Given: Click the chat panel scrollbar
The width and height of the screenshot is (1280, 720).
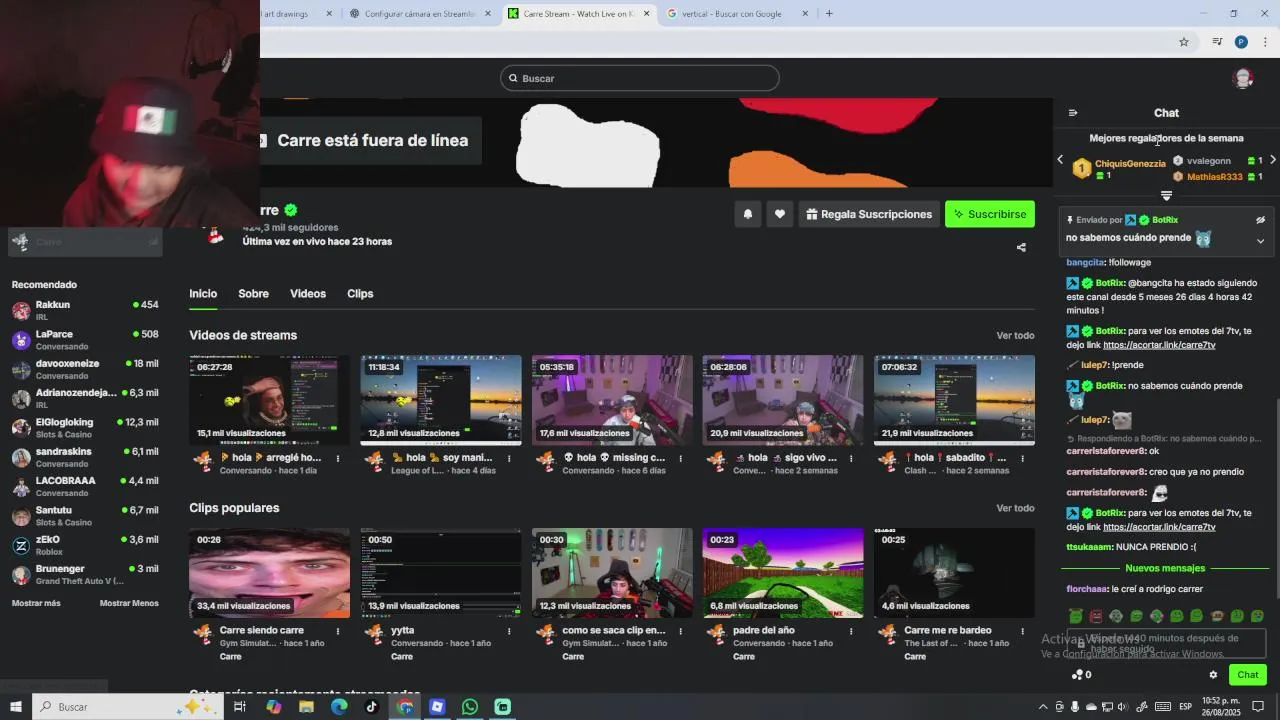Looking at the screenshot, I should point(1277,500).
